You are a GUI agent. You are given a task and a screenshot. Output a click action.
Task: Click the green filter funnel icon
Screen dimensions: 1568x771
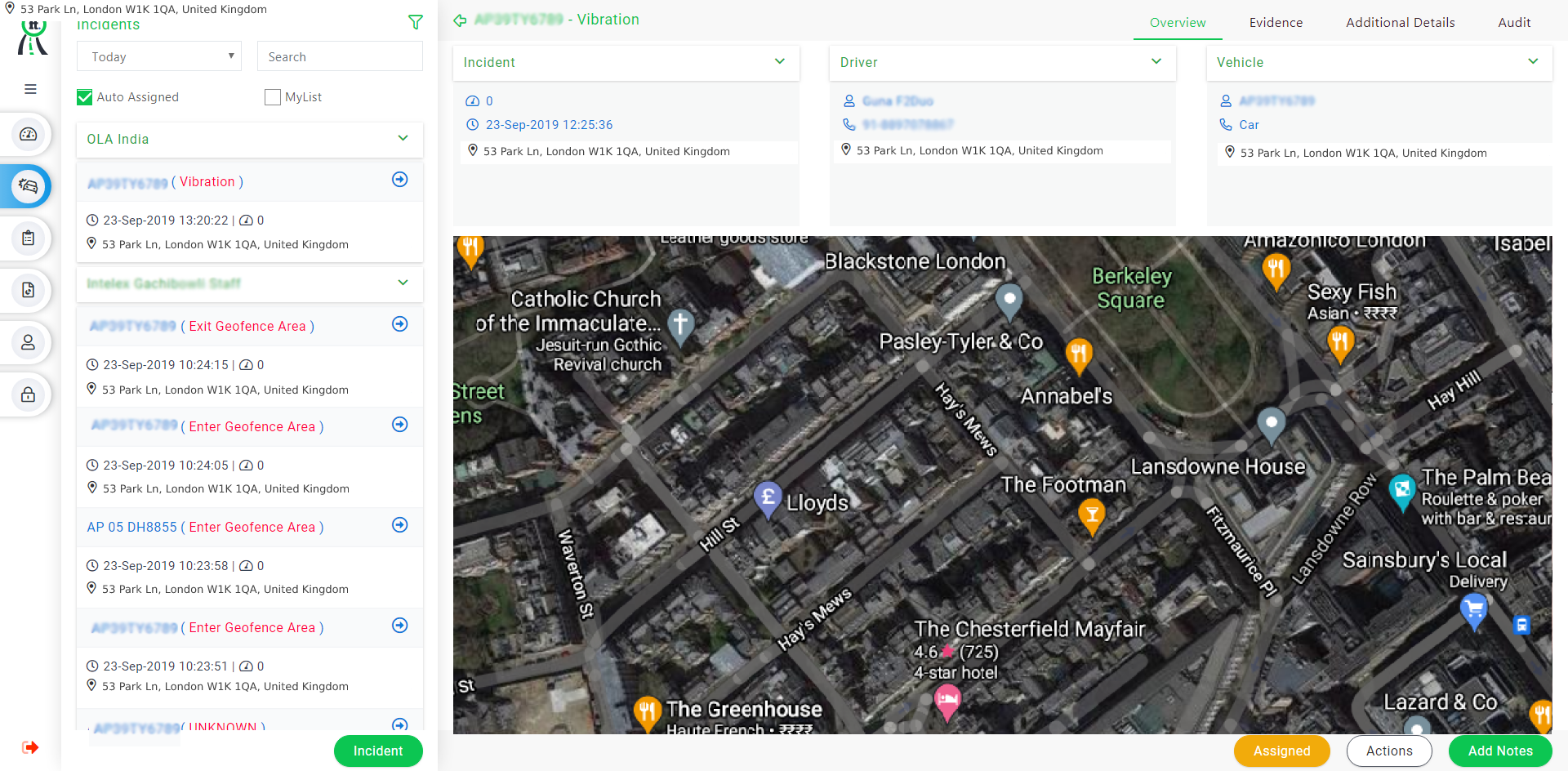click(x=416, y=22)
